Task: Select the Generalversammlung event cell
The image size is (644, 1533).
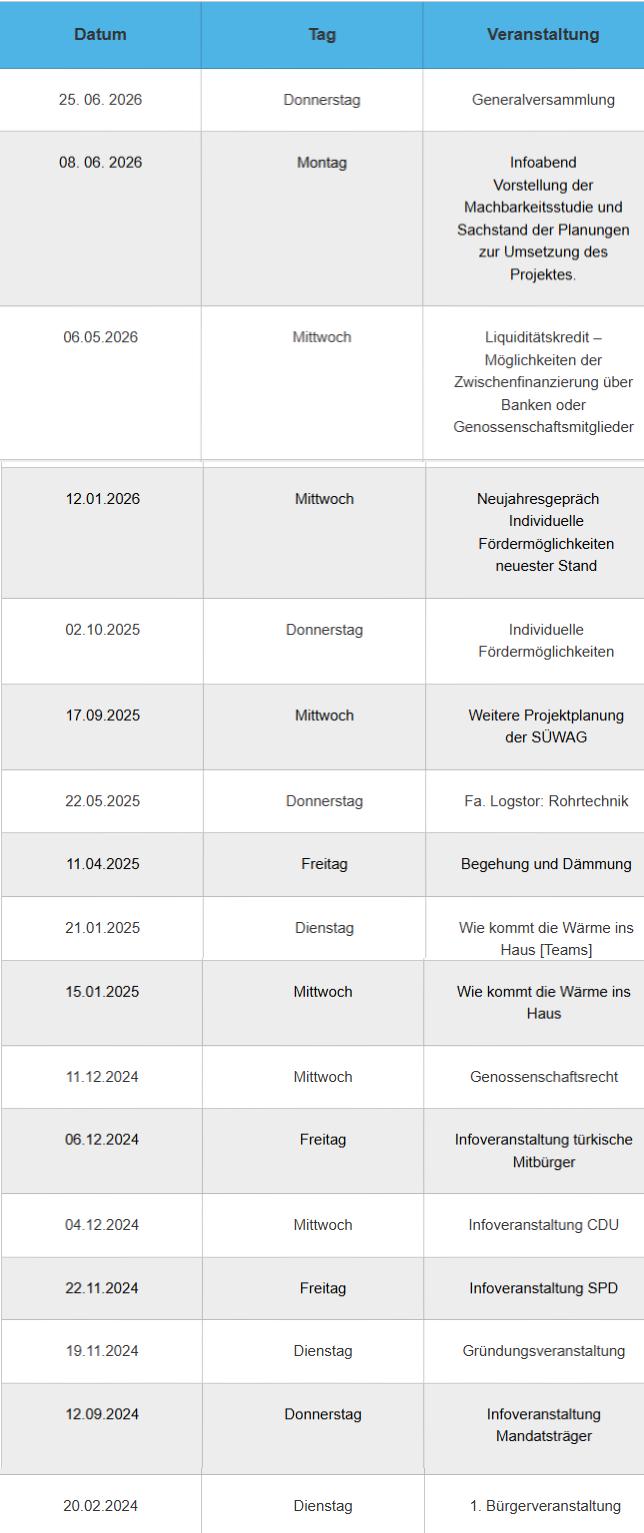Action: click(x=543, y=100)
